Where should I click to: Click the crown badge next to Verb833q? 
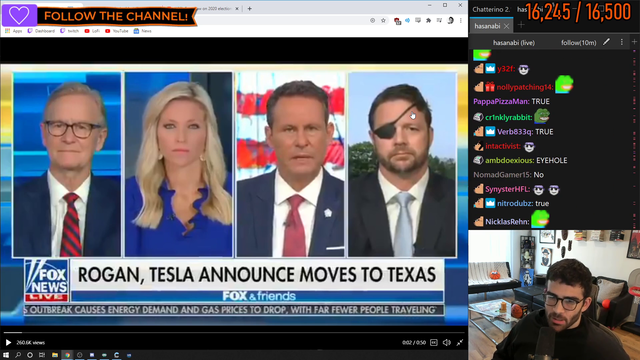click(x=490, y=131)
